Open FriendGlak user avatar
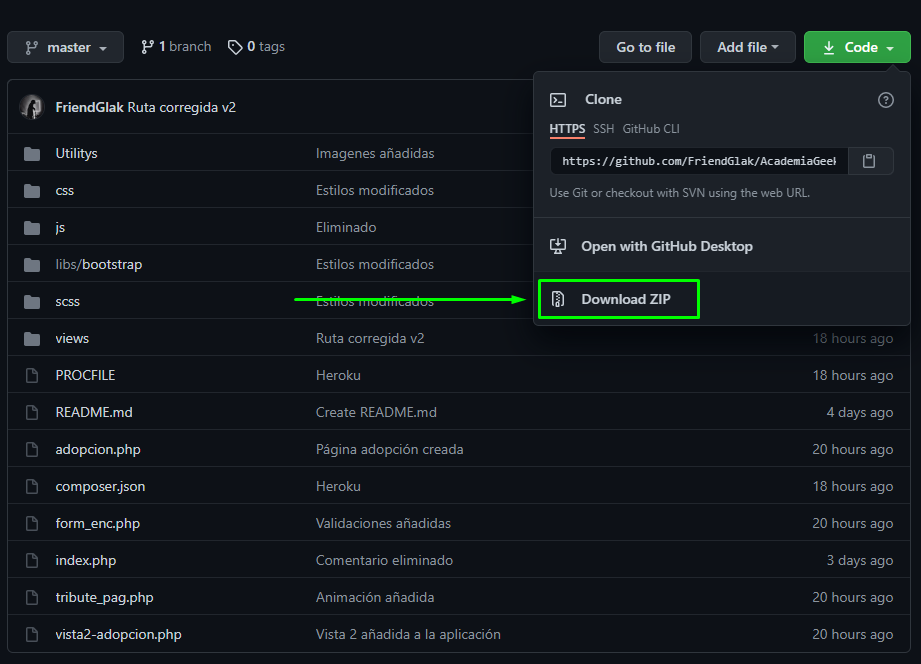This screenshot has height=664, width=921. point(32,108)
